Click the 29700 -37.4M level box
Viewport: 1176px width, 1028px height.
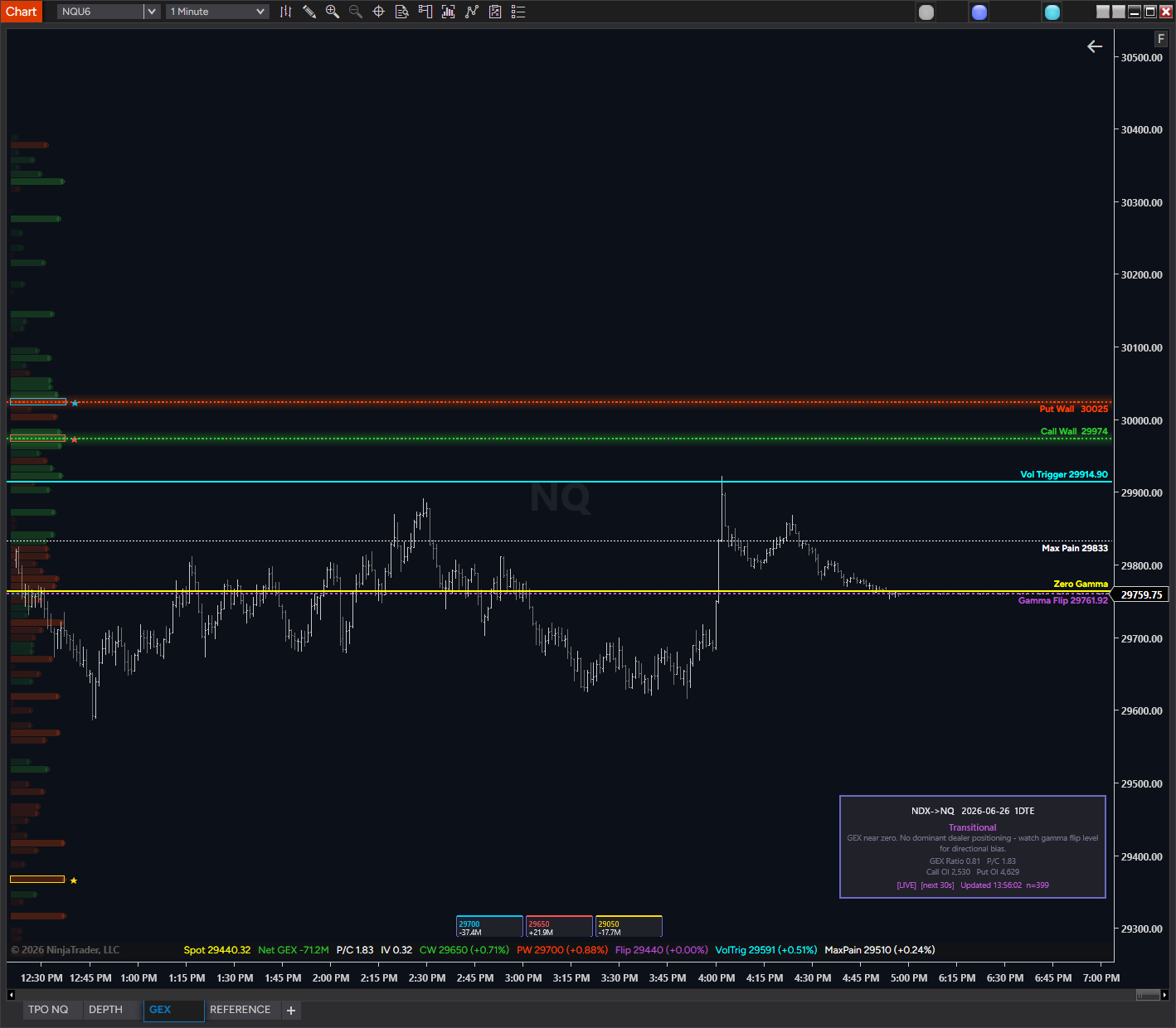[x=489, y=927]
